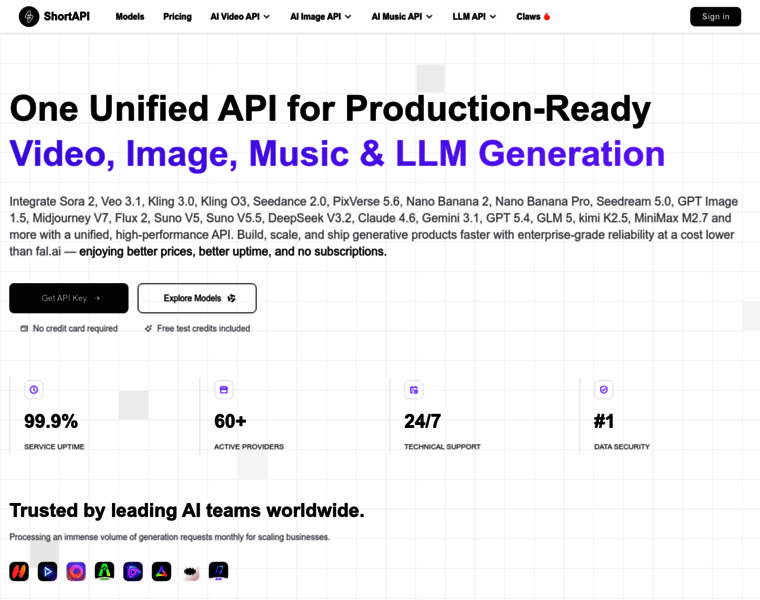Click the dark blue play-triangle app logo

click(48, 571)
